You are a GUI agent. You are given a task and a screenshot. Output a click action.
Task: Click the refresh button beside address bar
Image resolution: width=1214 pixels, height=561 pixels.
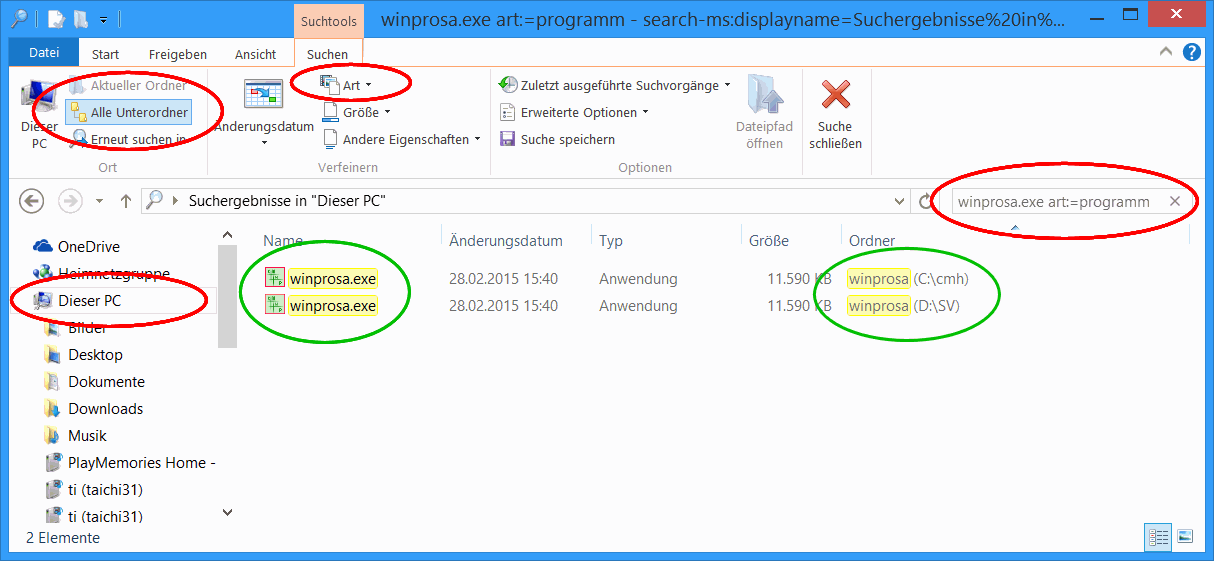point(925,202)
